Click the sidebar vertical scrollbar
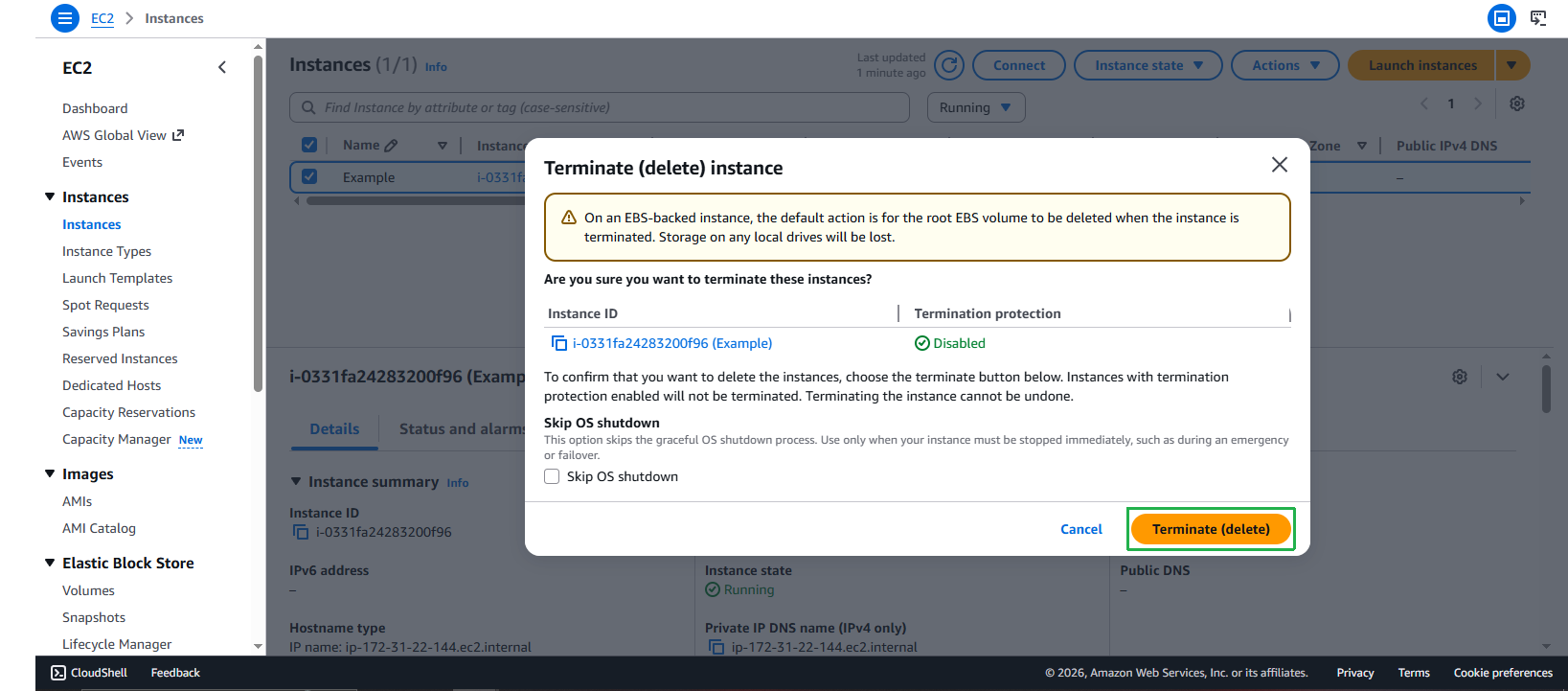 click(x=258, y=223)
